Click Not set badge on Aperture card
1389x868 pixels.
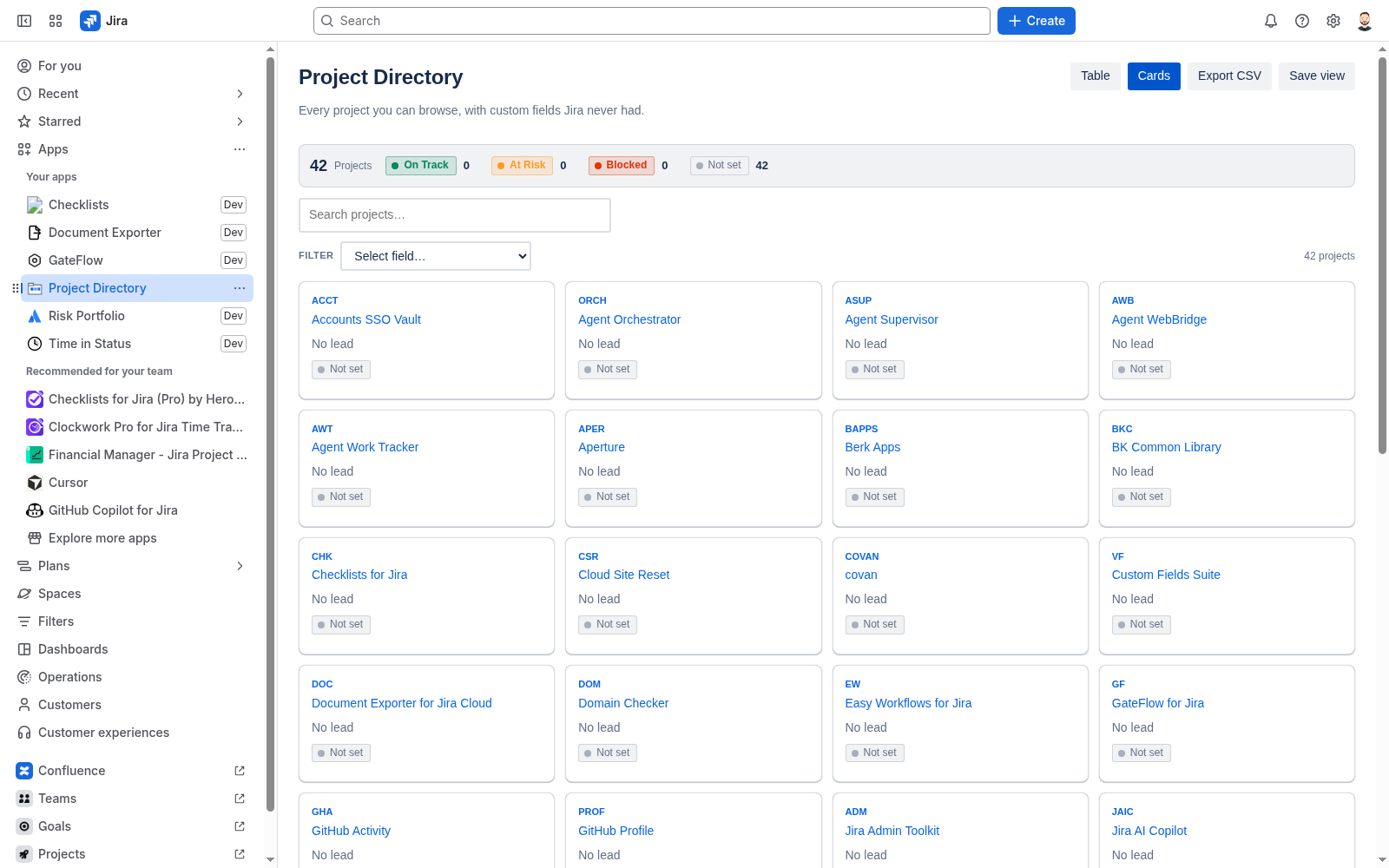(608, 496)
